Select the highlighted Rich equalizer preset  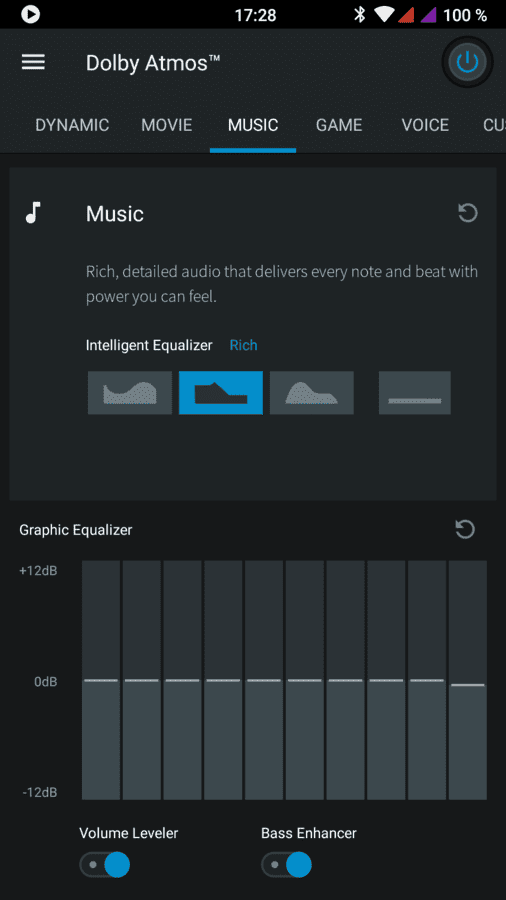[221, 393]
